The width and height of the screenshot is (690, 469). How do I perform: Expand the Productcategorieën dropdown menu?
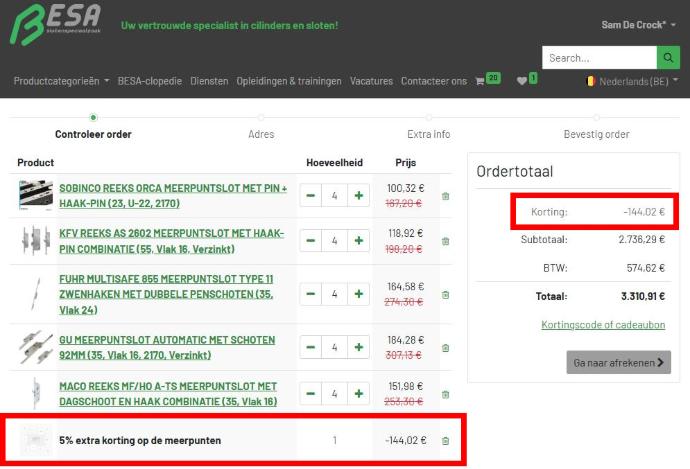point(61,81)
